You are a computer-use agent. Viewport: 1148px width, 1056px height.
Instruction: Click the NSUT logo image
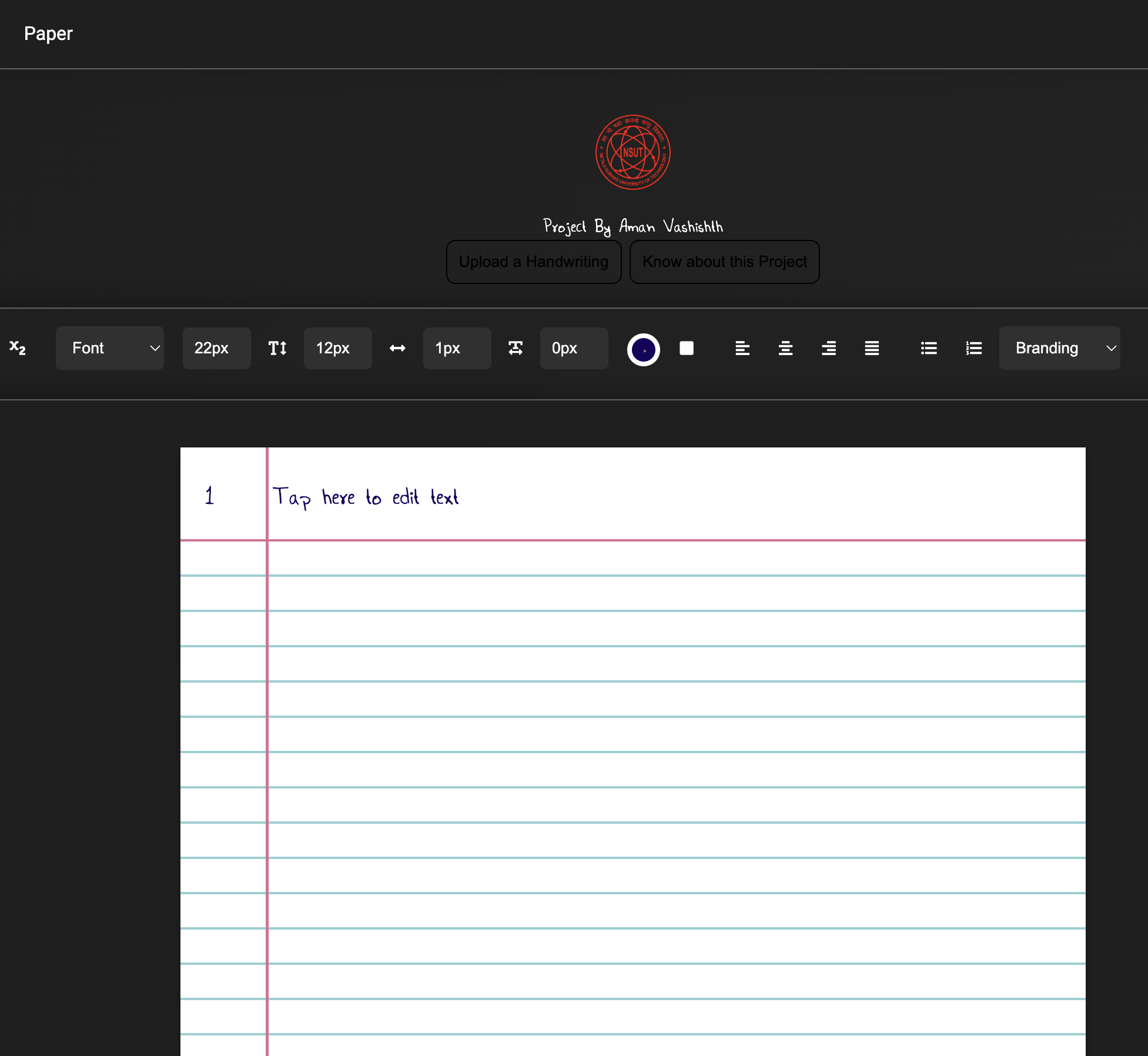[x=632, y=152]
